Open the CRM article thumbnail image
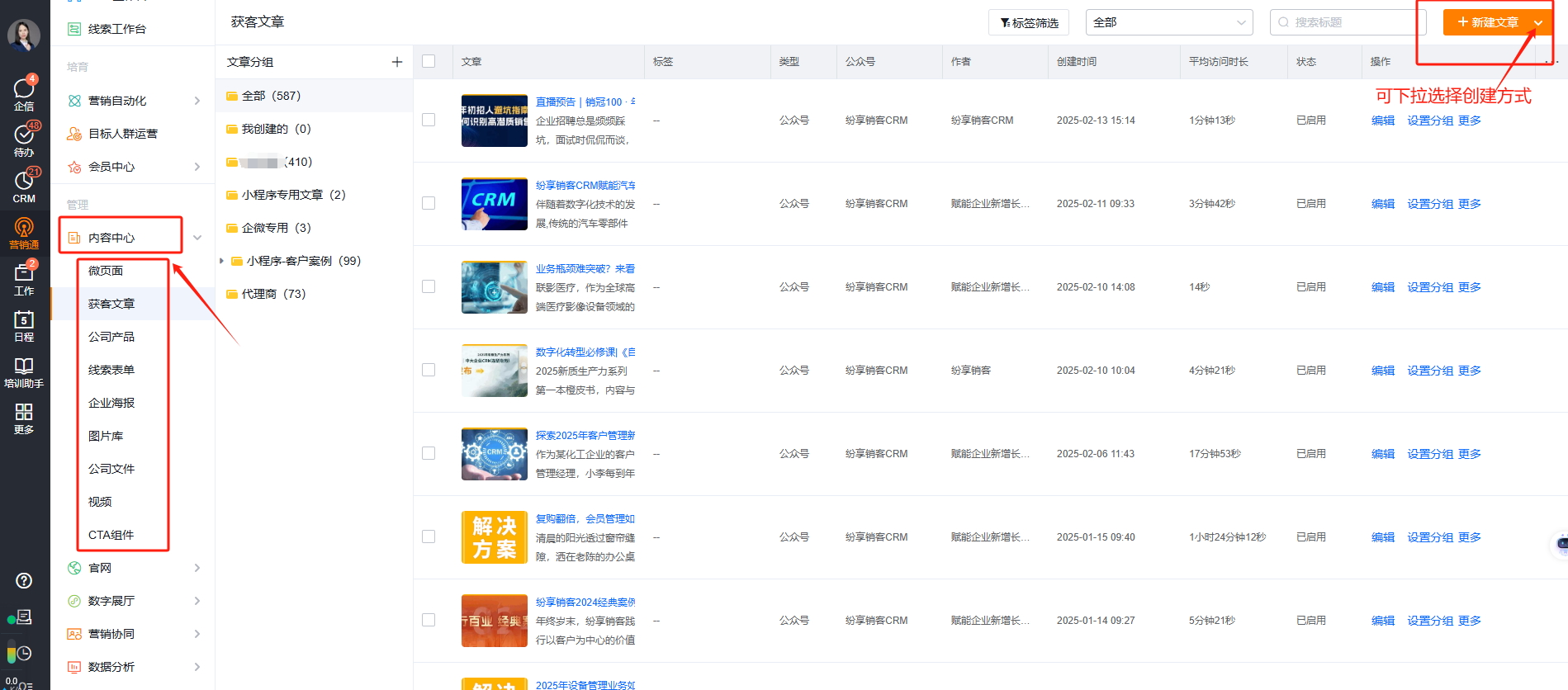 click(x=495, y=204)
